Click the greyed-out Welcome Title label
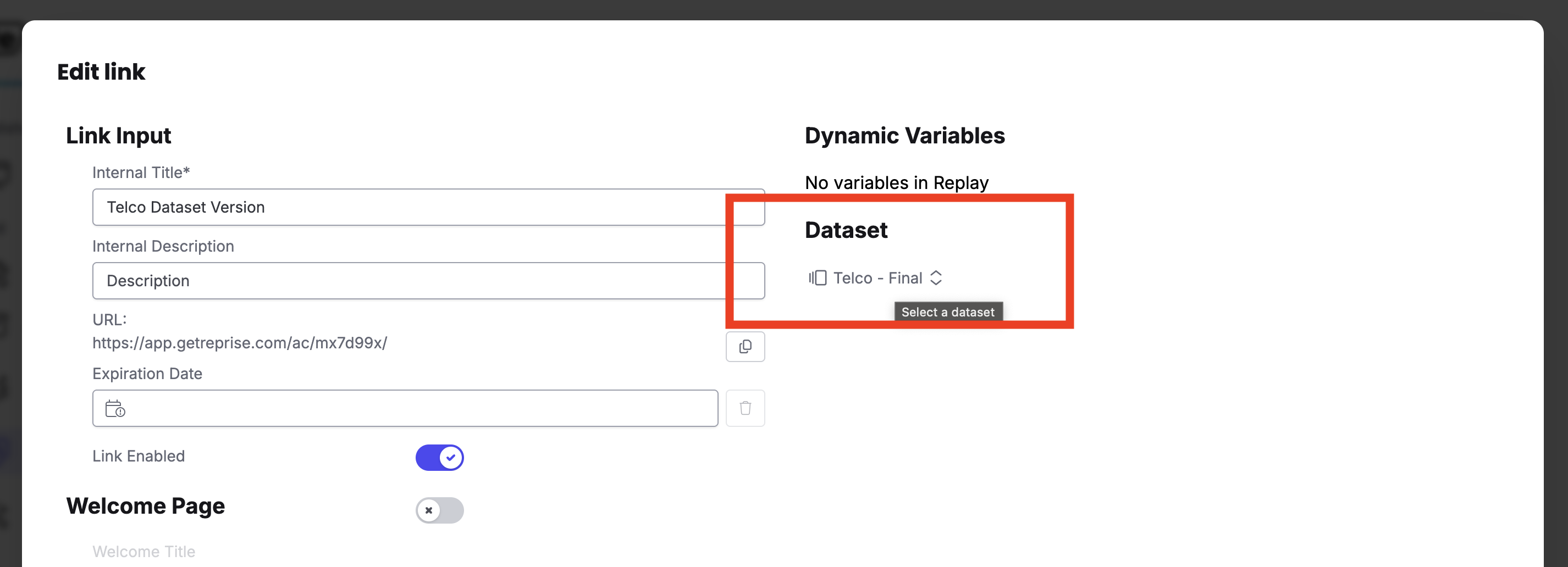This screenshot has height=567, width=1568. point(143,552)
